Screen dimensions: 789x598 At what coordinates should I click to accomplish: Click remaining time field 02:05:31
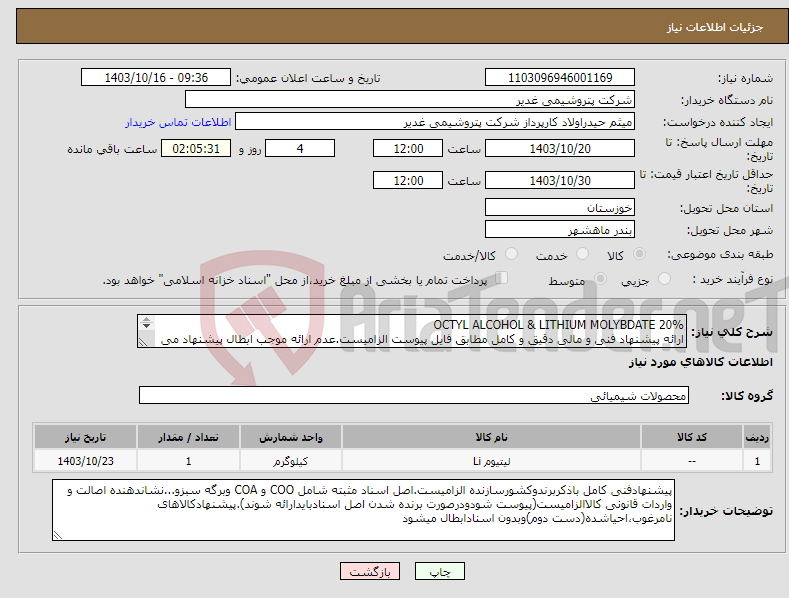(x=196, y=148)
